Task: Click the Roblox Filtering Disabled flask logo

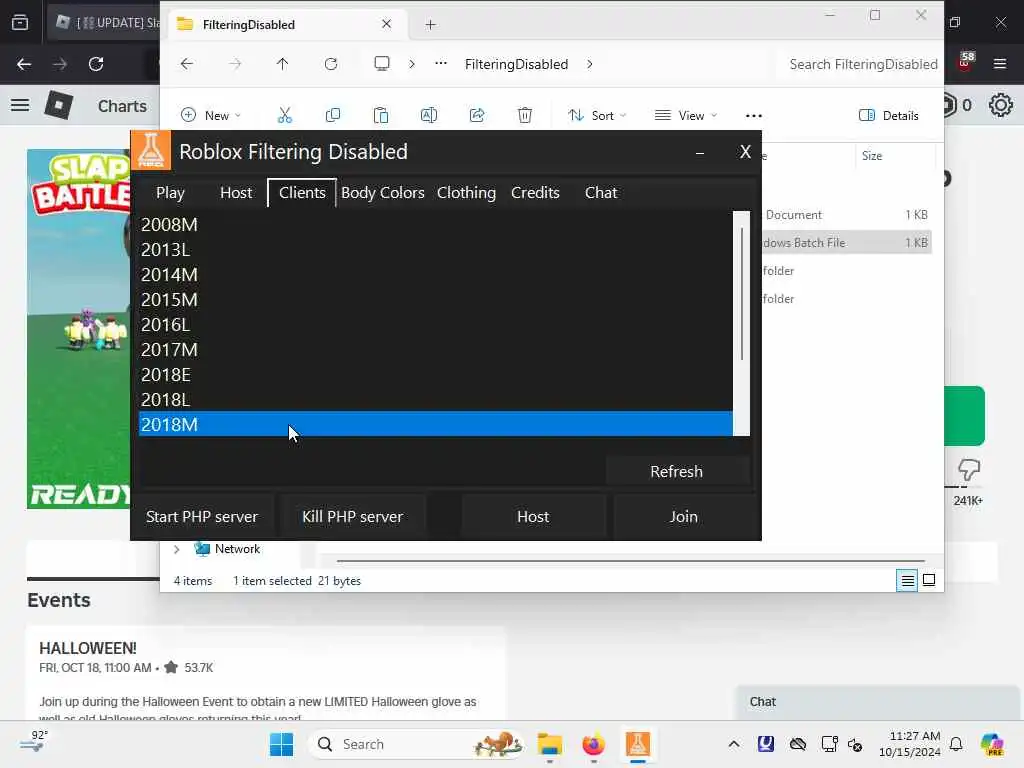Action: [x=151, y=150]
